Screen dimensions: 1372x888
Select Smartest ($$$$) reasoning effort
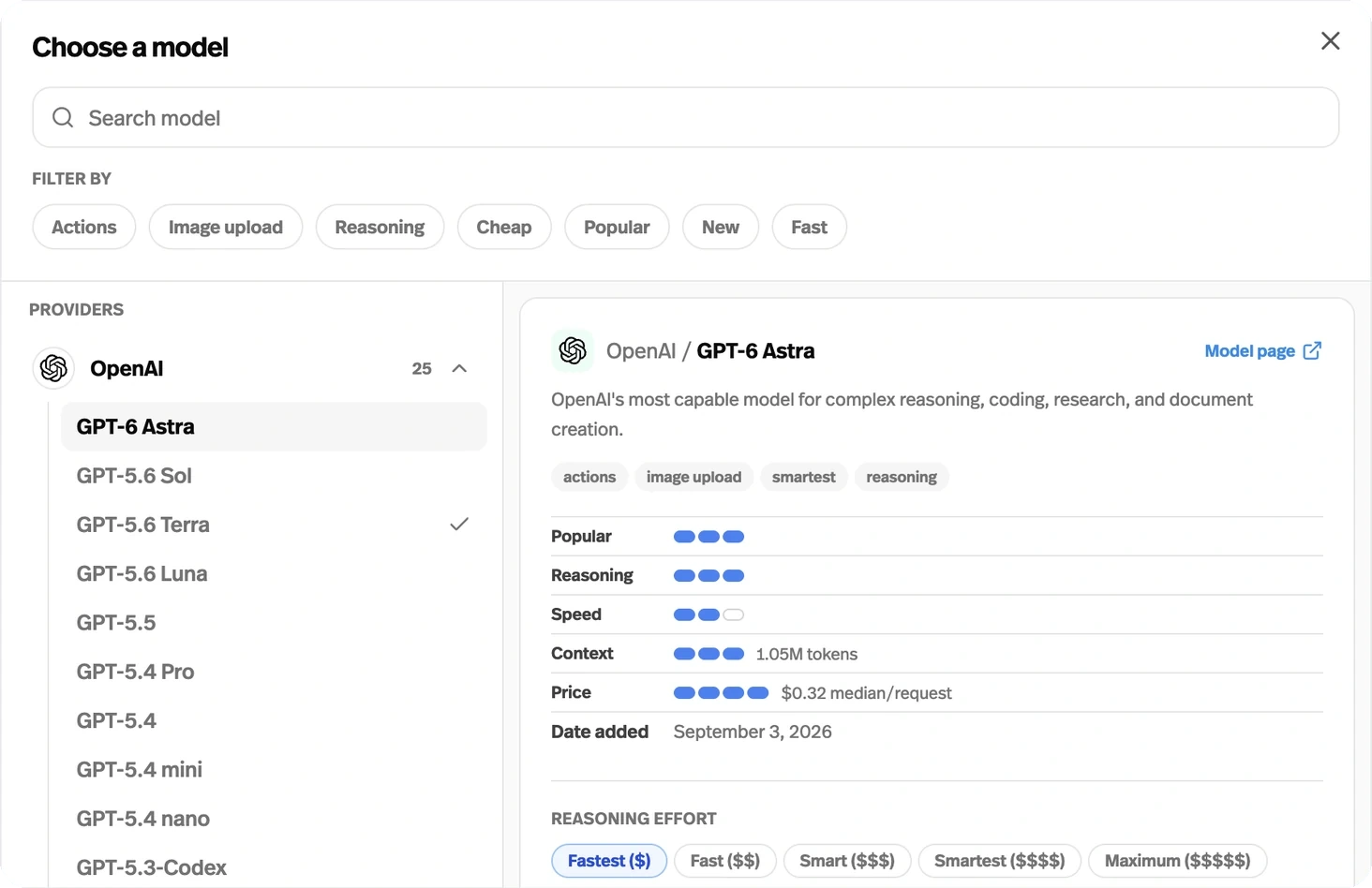pyautogui.click(x=1000, y=861)
